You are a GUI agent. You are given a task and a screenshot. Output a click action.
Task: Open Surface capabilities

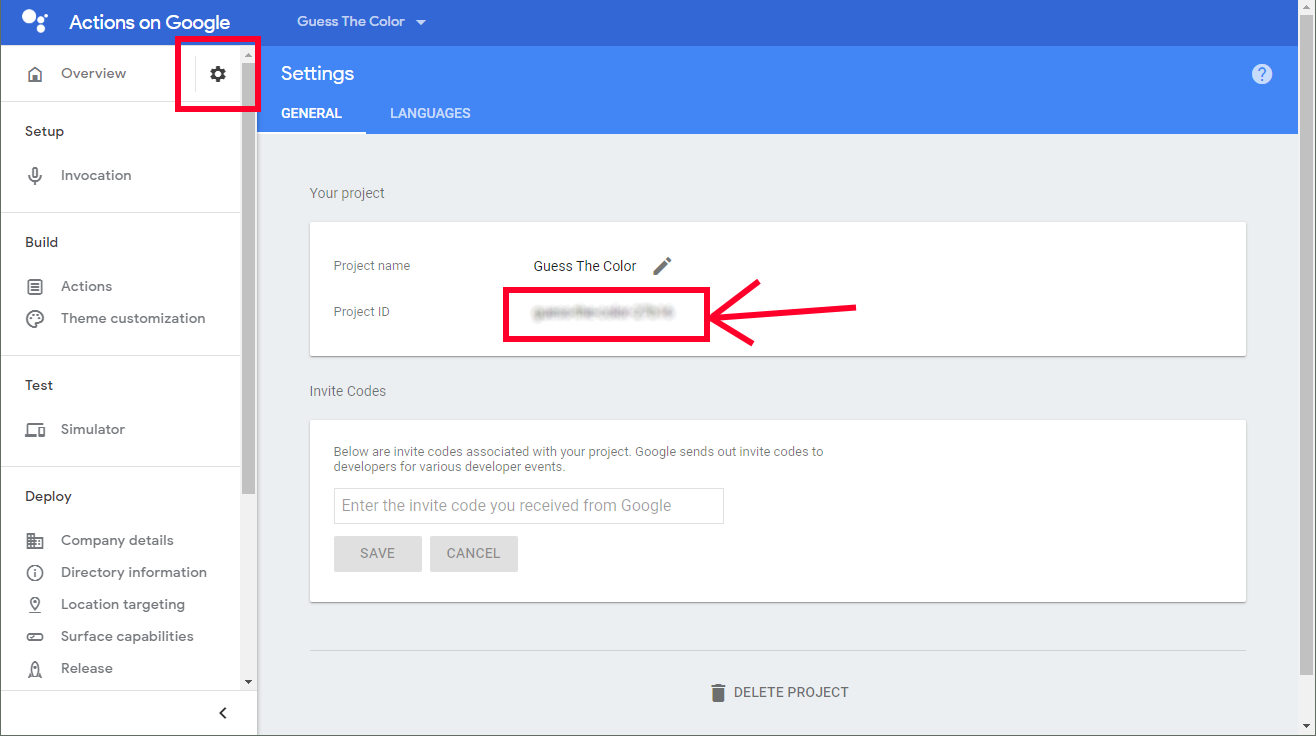(x=127, y=636)
